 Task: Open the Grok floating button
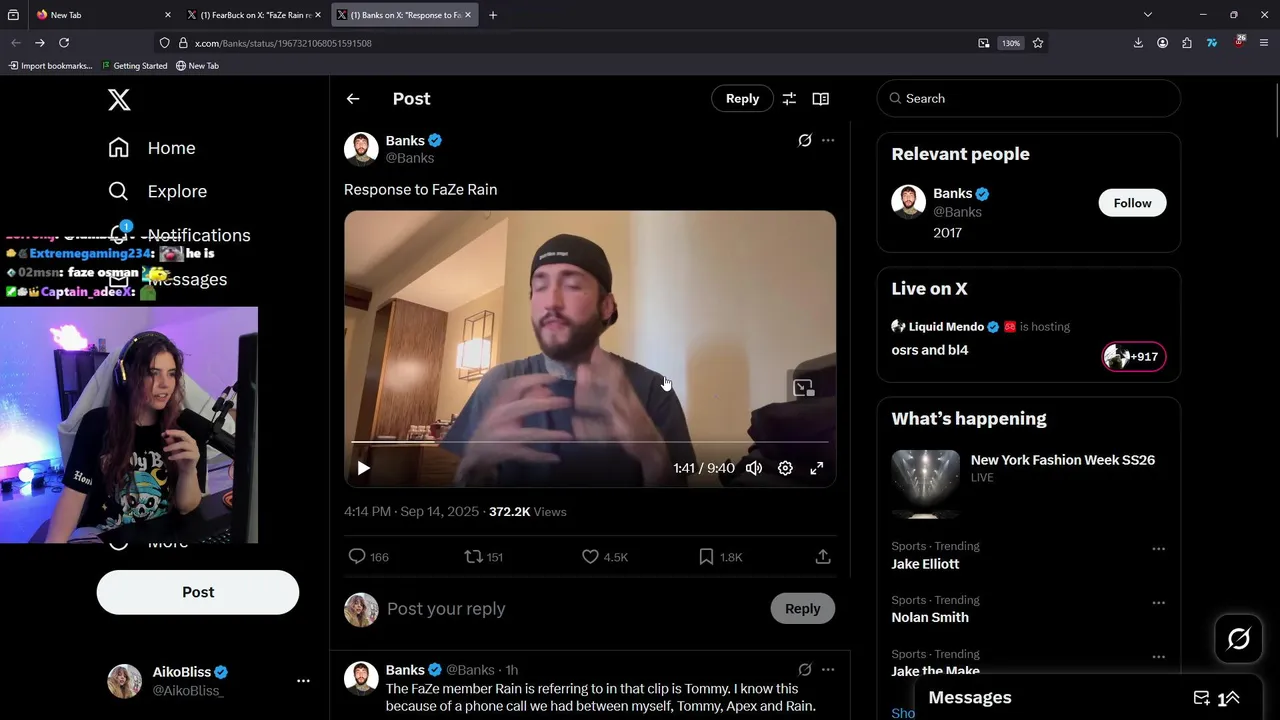(x=1238, y=638)
